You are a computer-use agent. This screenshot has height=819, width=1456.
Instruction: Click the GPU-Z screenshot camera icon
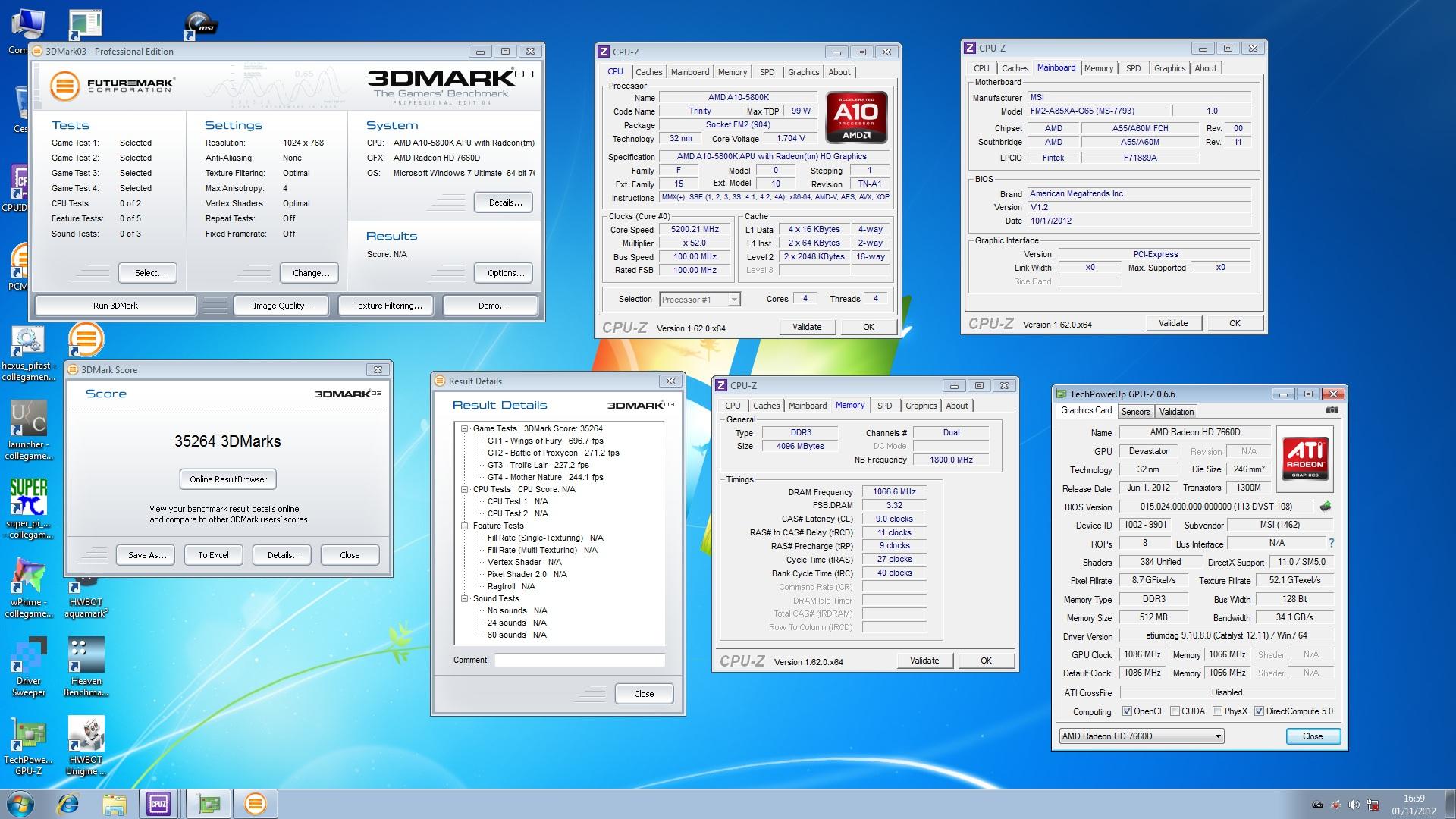(1332, 410)
